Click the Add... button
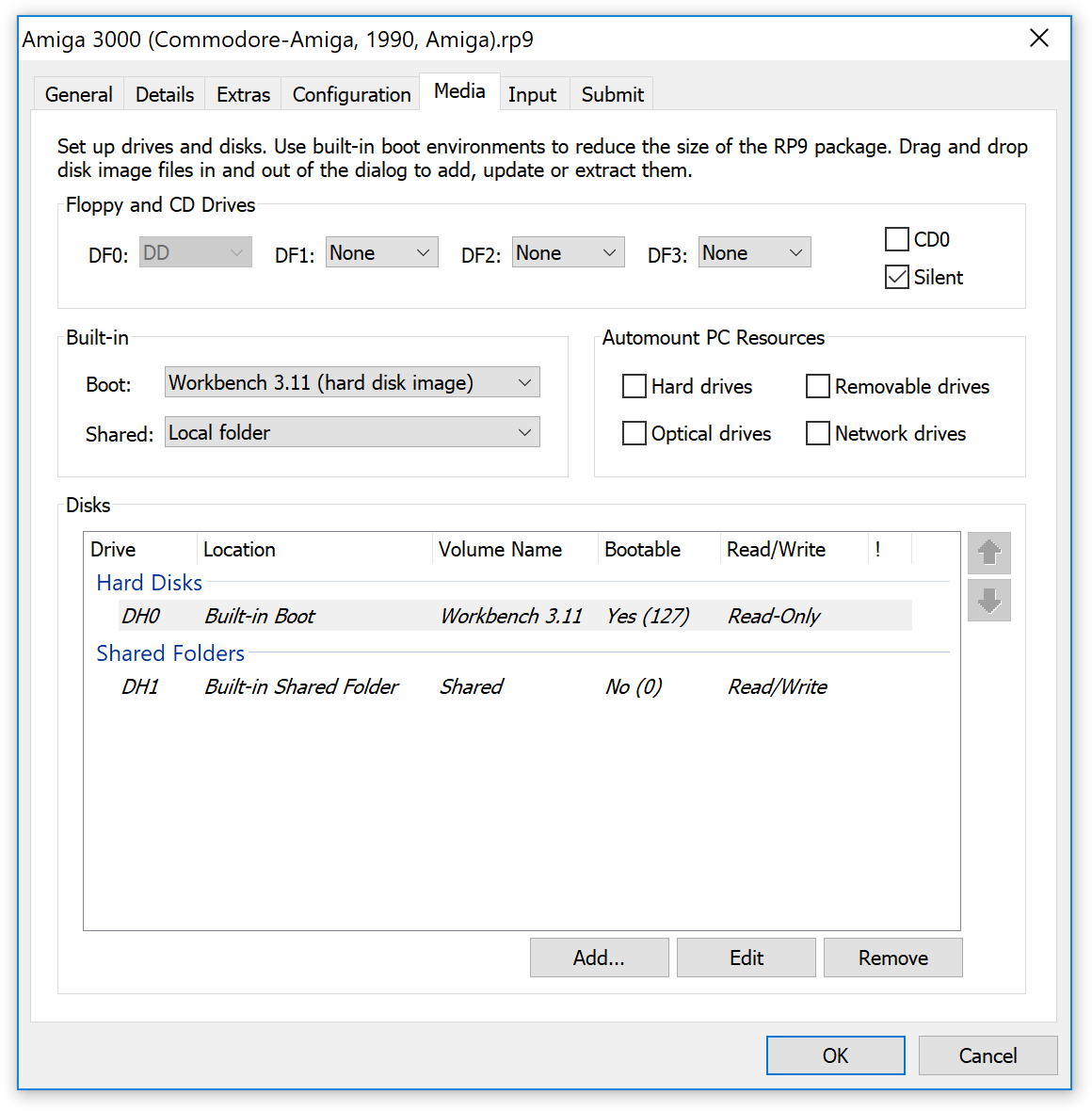The width and height of the screenshot is (1092, 1111). 599,958
